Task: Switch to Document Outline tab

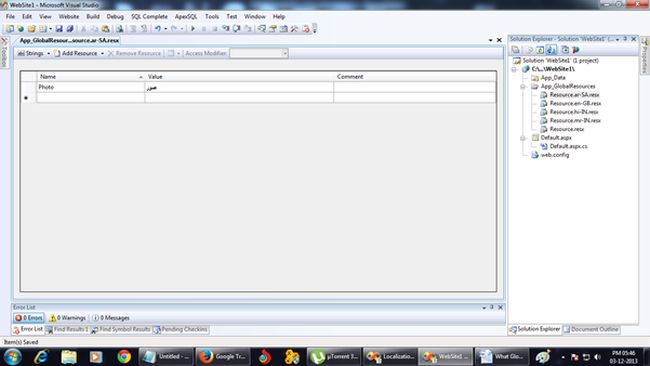Action: (x=591, y=330)
